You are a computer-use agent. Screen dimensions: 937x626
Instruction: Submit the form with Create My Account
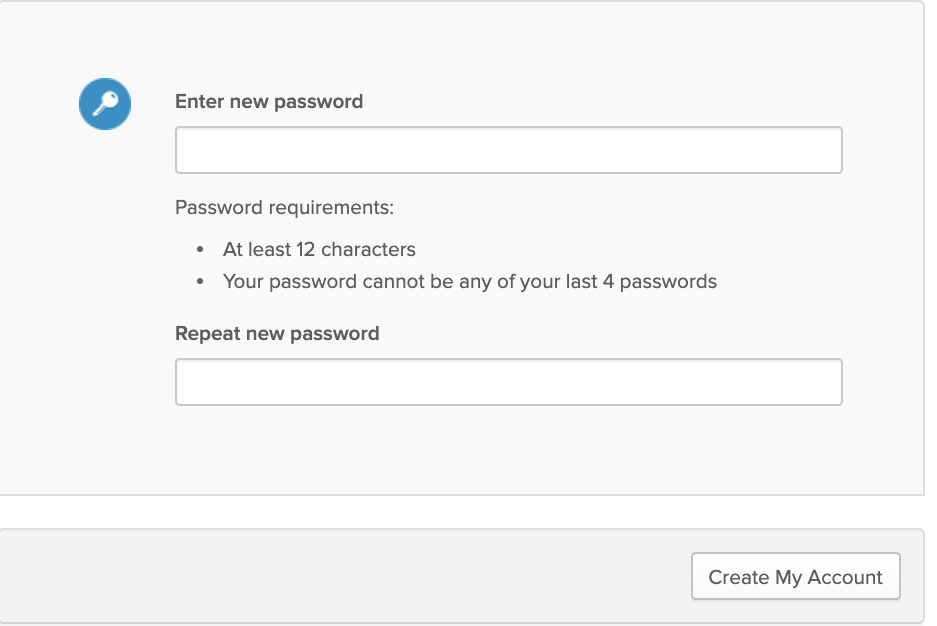(x=795, y=577)
